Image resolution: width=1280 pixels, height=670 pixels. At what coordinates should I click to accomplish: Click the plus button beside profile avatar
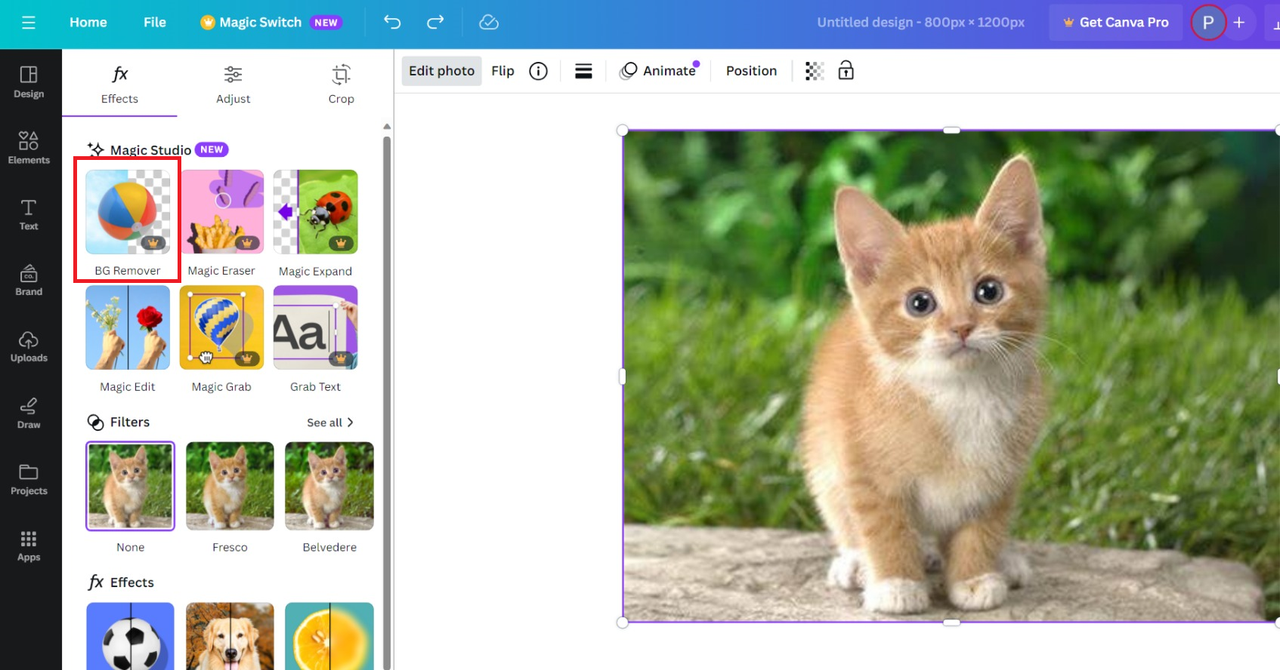tap(1239, 22)
